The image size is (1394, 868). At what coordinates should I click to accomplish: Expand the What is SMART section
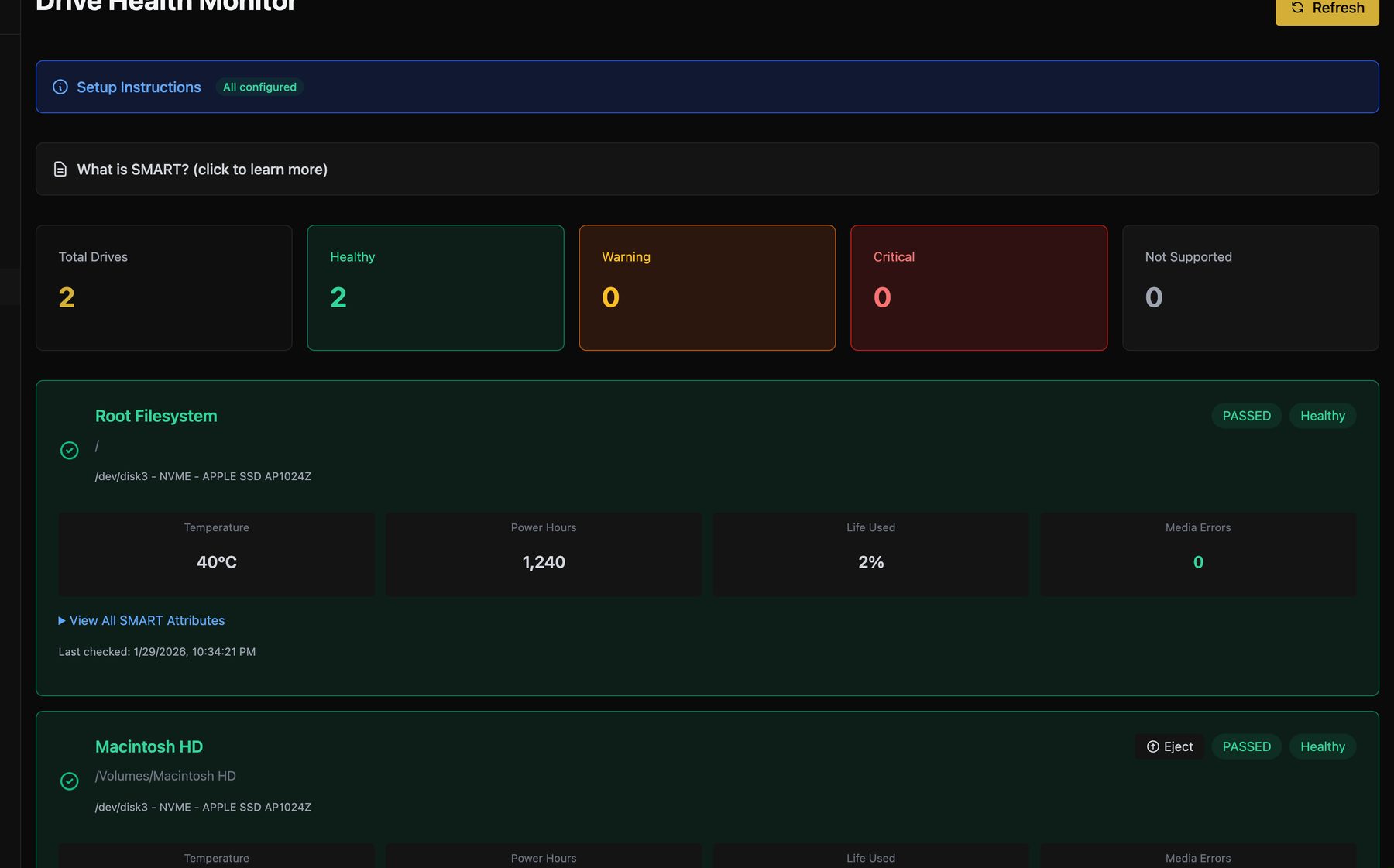201,169
